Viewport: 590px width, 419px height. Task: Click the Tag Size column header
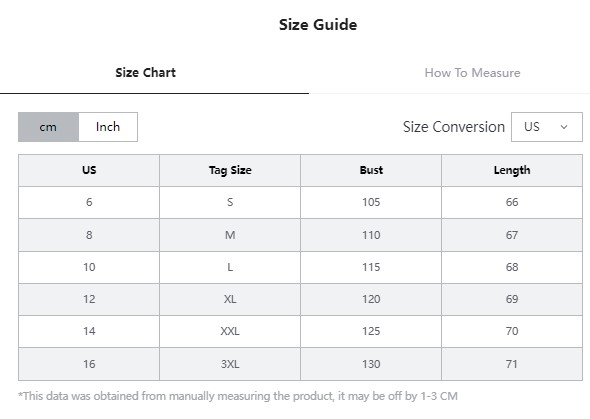(230, 170)
